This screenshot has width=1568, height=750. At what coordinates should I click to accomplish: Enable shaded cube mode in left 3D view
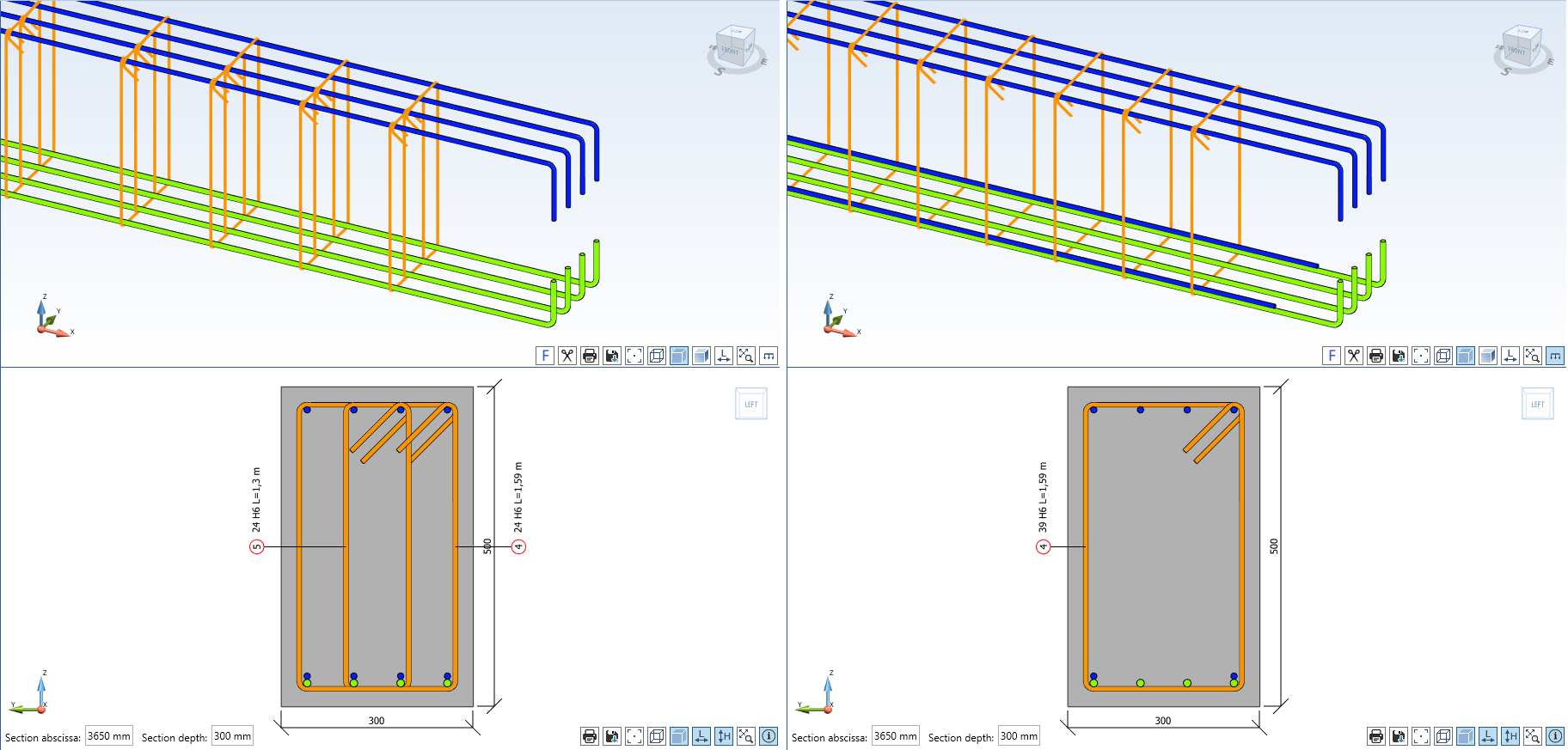pos(701,356)
